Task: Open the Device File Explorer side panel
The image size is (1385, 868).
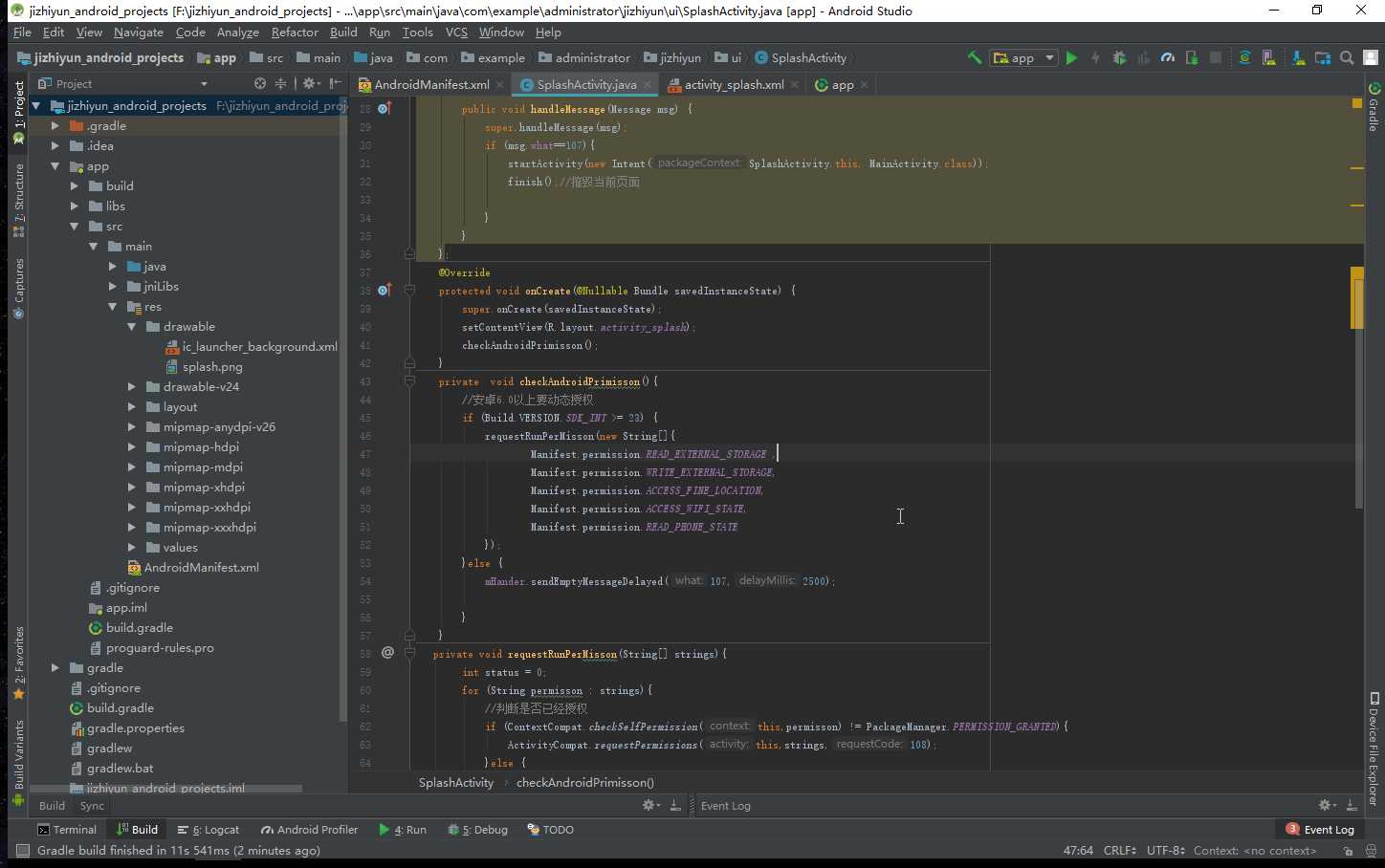Action: 1374,749
